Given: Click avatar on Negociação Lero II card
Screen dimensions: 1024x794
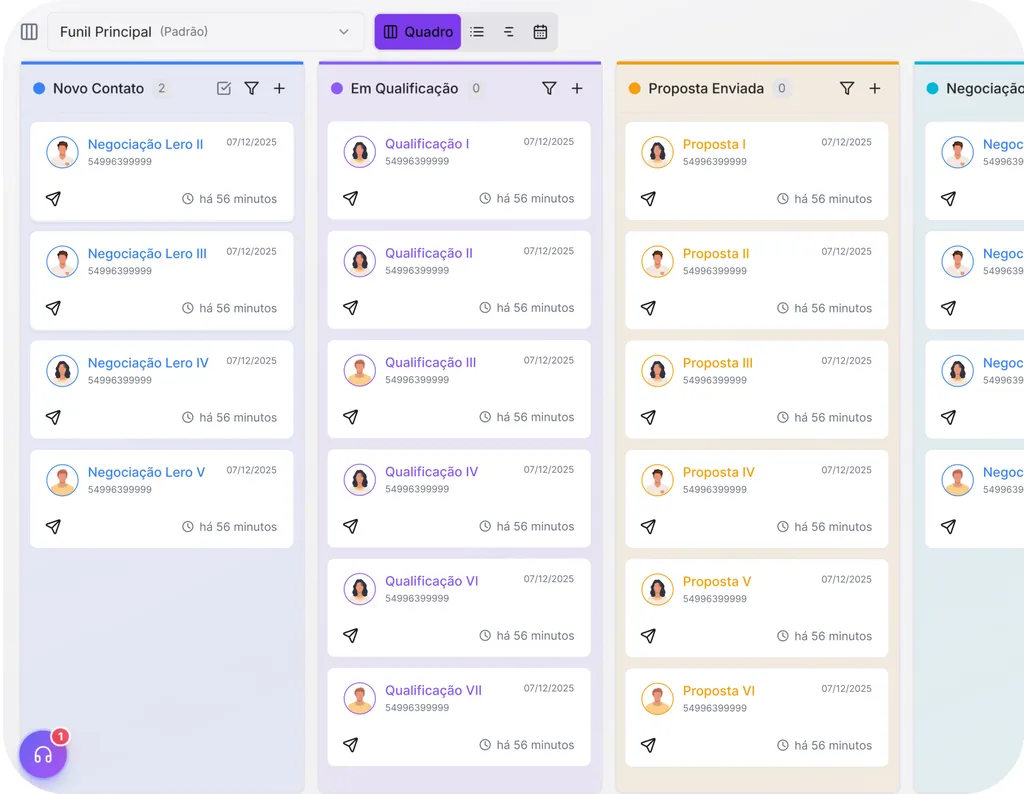Looking at the screenshot, I should coord(63,152).
